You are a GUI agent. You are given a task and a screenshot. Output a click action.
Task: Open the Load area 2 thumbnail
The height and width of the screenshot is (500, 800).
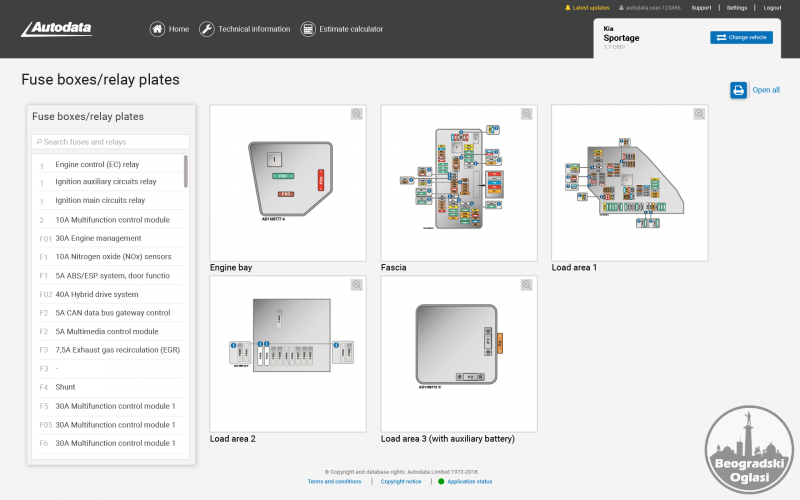[x=288, y=354]
